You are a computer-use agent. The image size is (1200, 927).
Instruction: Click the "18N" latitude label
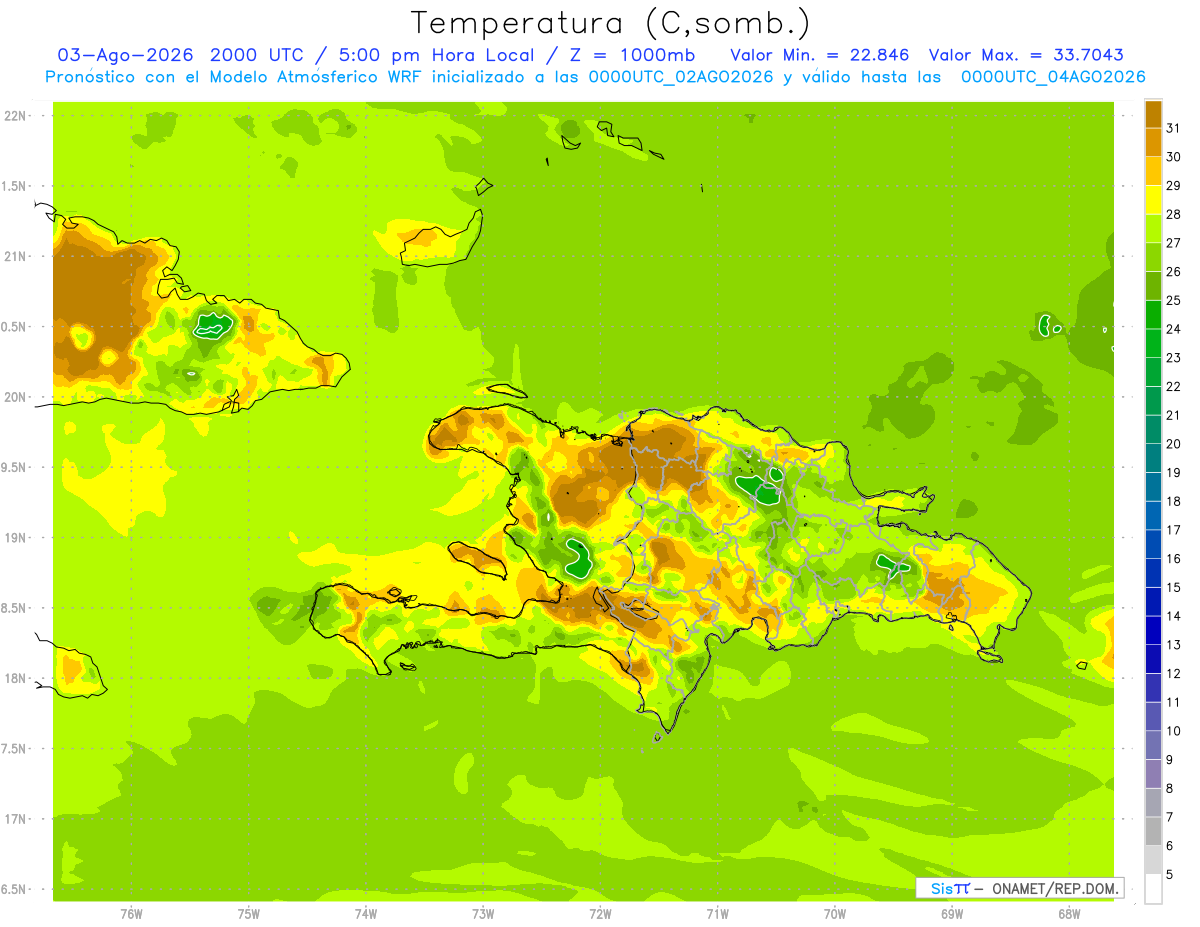[14, 678]
